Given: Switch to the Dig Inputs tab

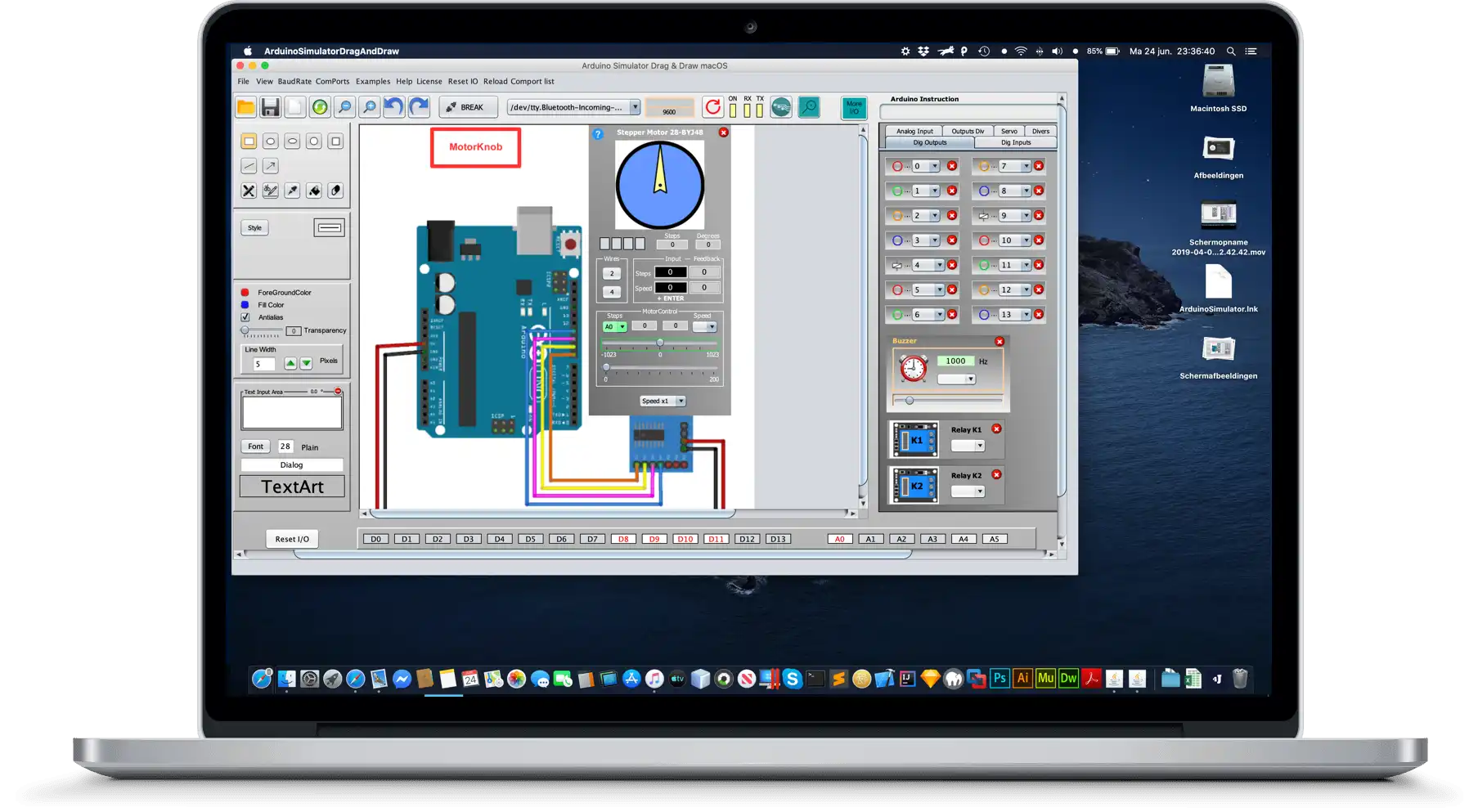Looking at the screenshot, I should point(1016,142).
